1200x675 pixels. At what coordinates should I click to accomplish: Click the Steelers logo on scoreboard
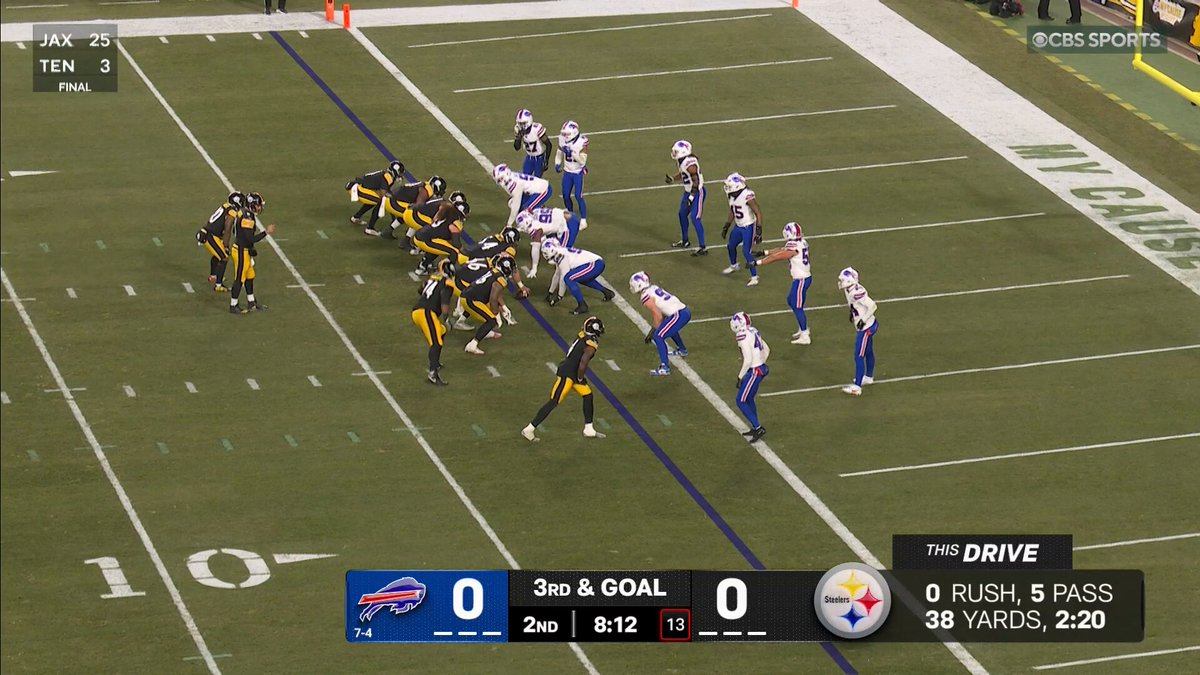coord(852,600)
